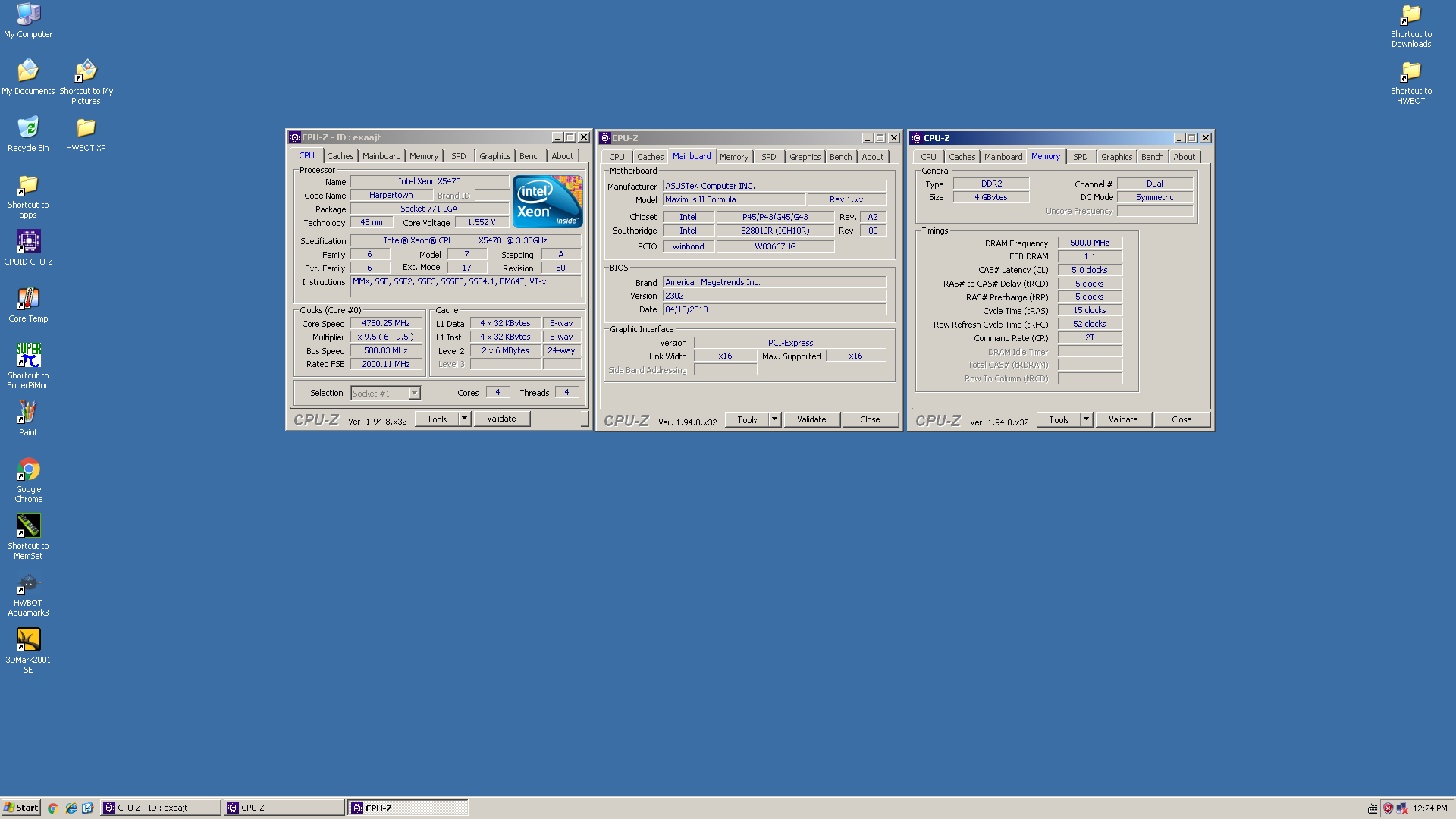The image size is (1456, 819).
Task: Open Shortcut to Downloads folder icon
Action: 1411,25
